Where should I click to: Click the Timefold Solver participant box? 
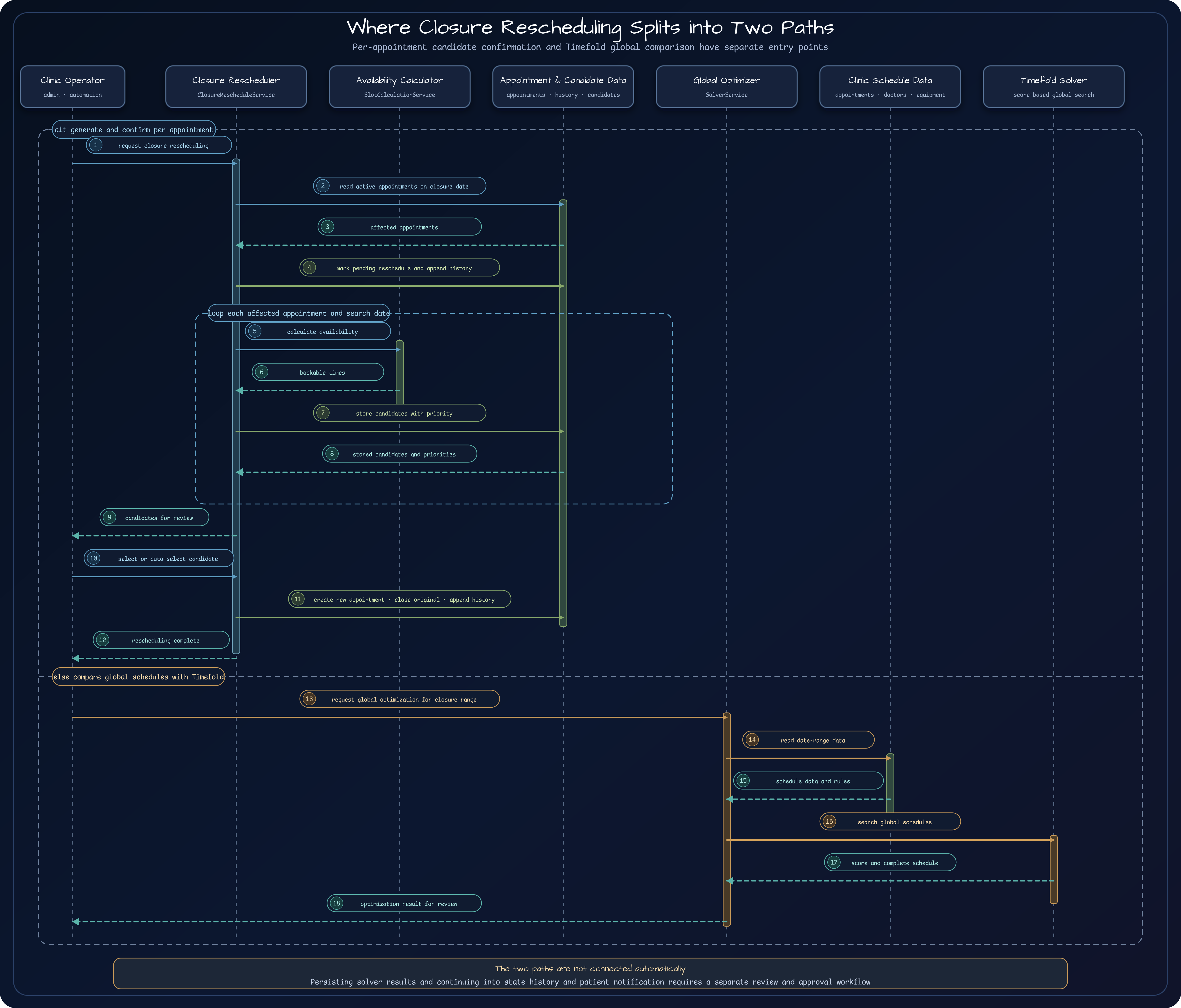[1053, 87]
